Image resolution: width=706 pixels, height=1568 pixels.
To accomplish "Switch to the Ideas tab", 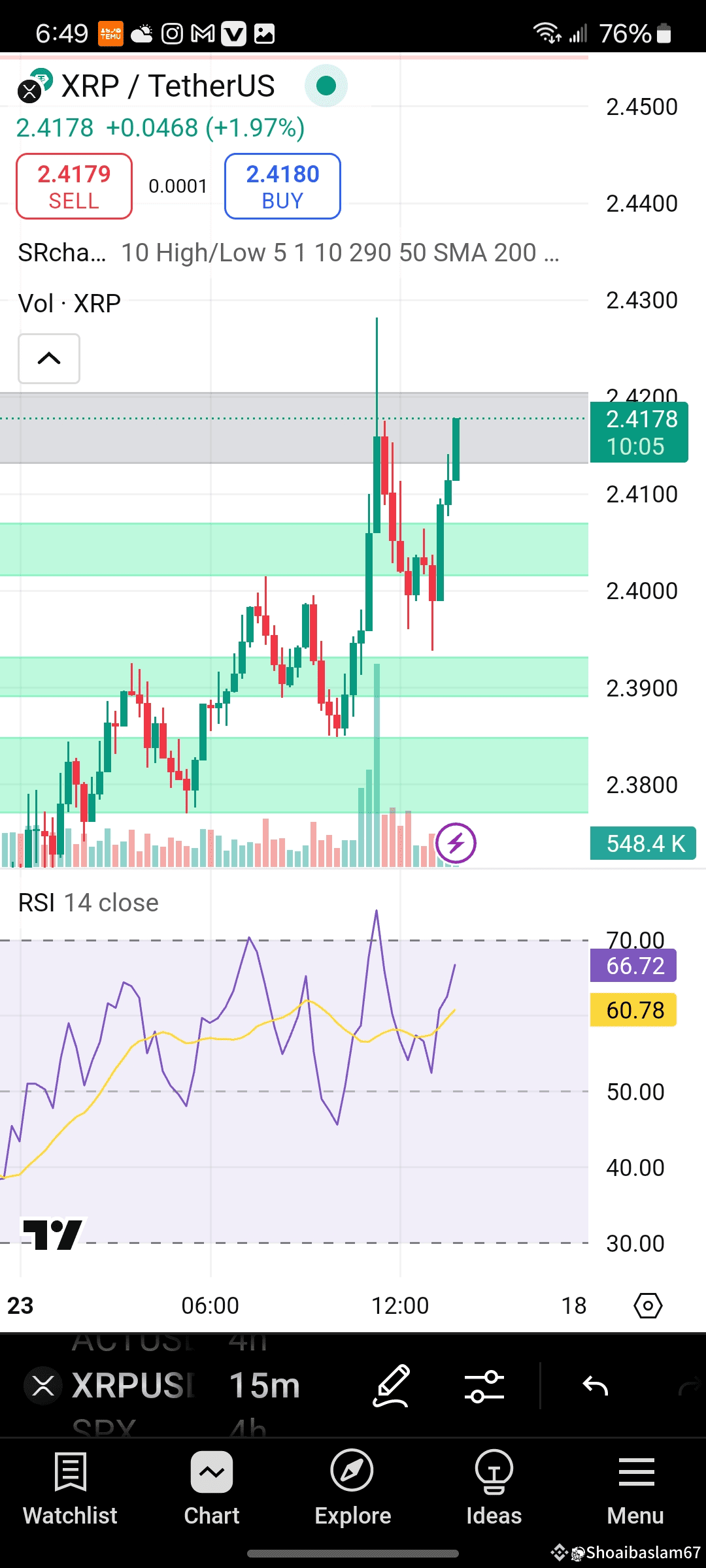I will tap(494, 1489).
